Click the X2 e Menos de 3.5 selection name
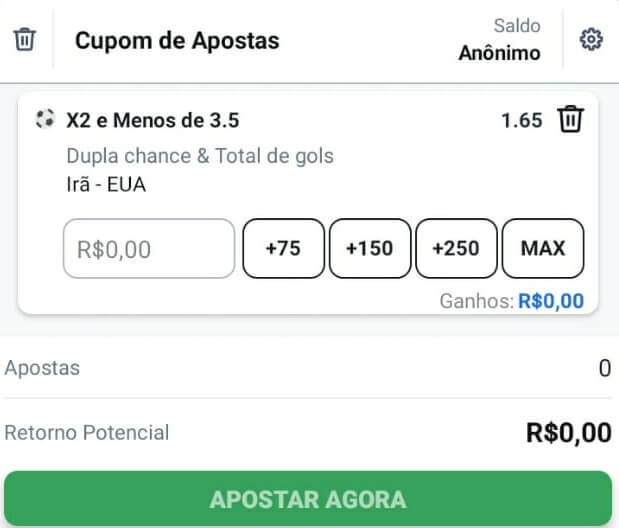 [153, 120]
